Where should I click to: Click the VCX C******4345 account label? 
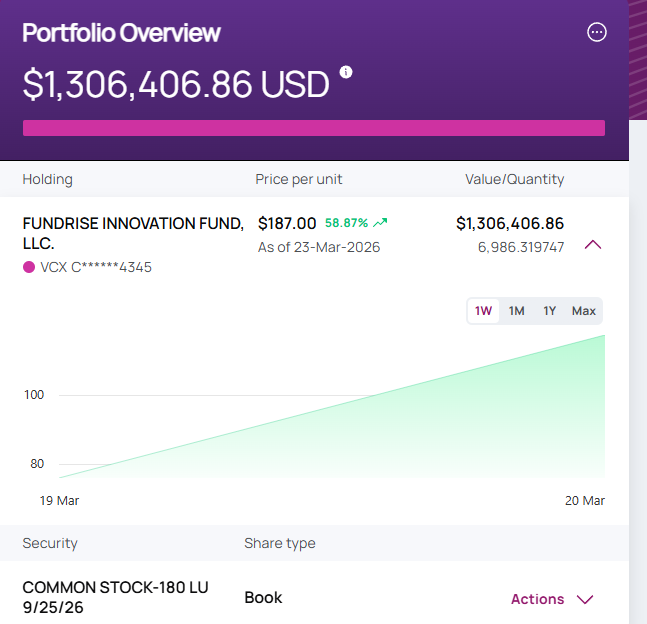pyautogui.click(x=96, y=267)
